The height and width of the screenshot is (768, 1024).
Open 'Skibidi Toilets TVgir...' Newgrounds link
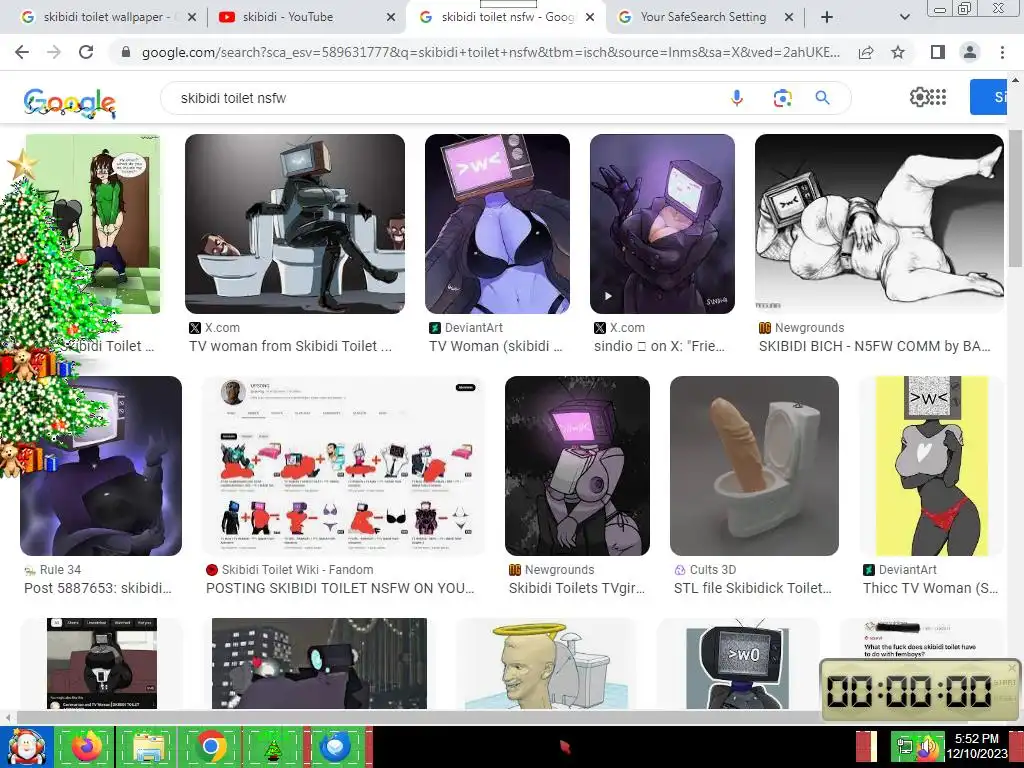click(577, 588)
